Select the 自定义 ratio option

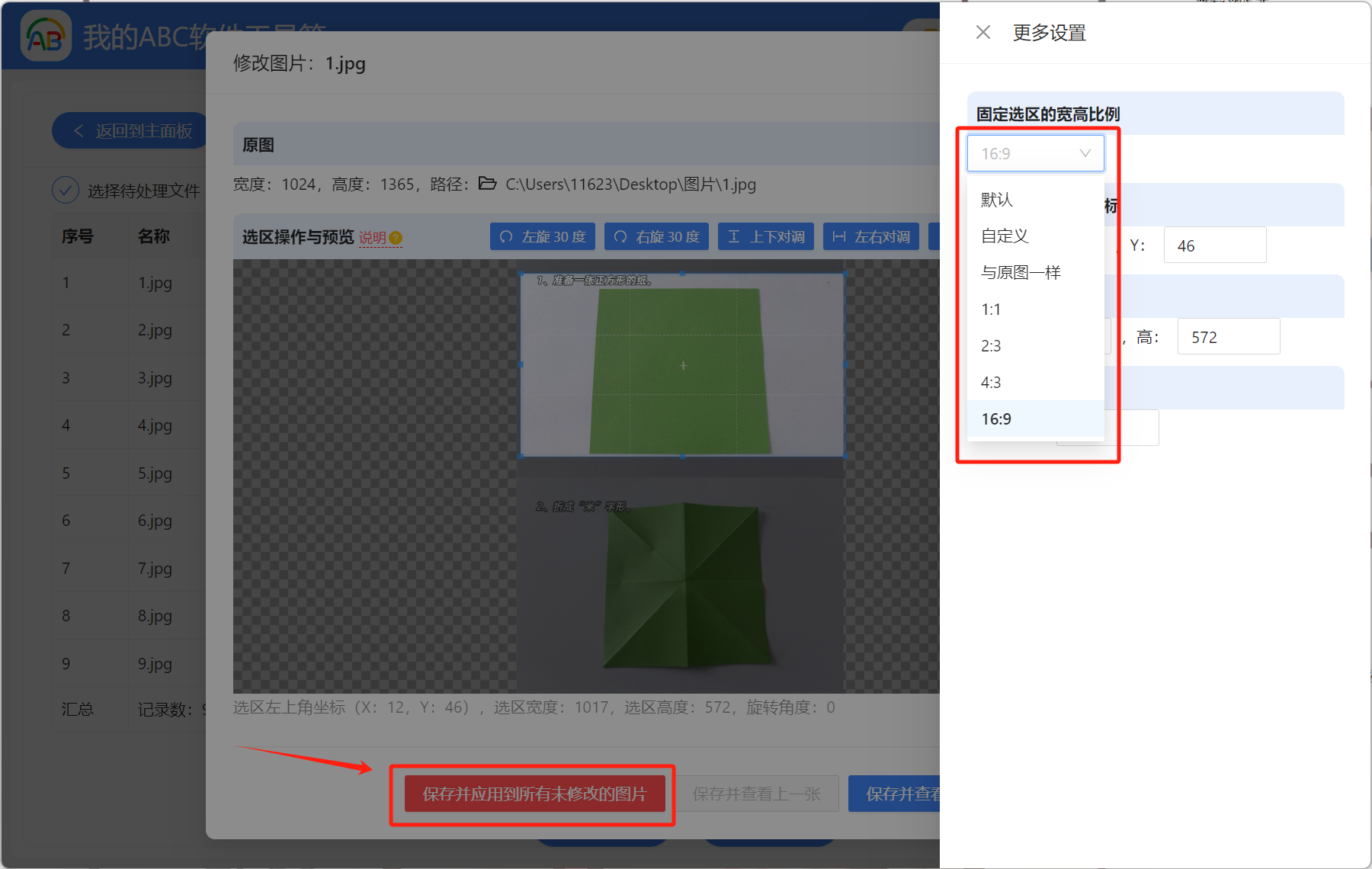(1004, 236)
